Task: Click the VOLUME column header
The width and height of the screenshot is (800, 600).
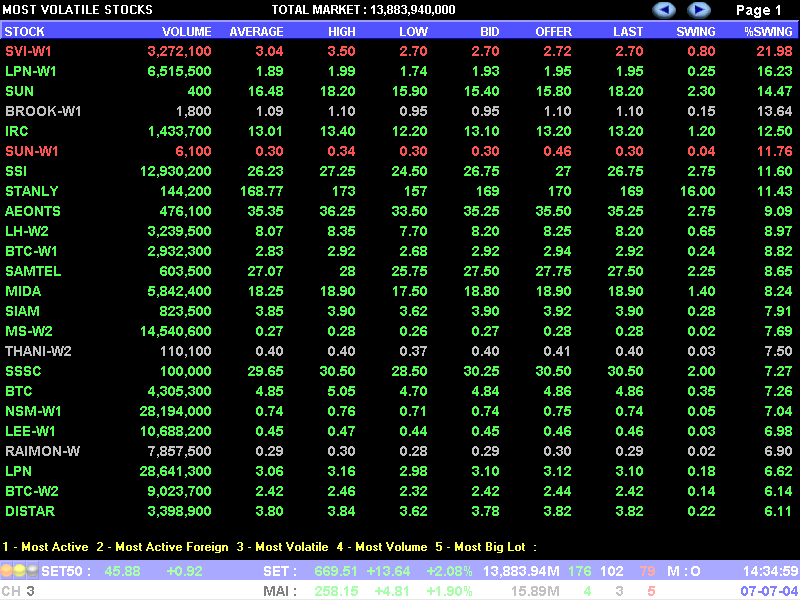Action: coord(187,32)
